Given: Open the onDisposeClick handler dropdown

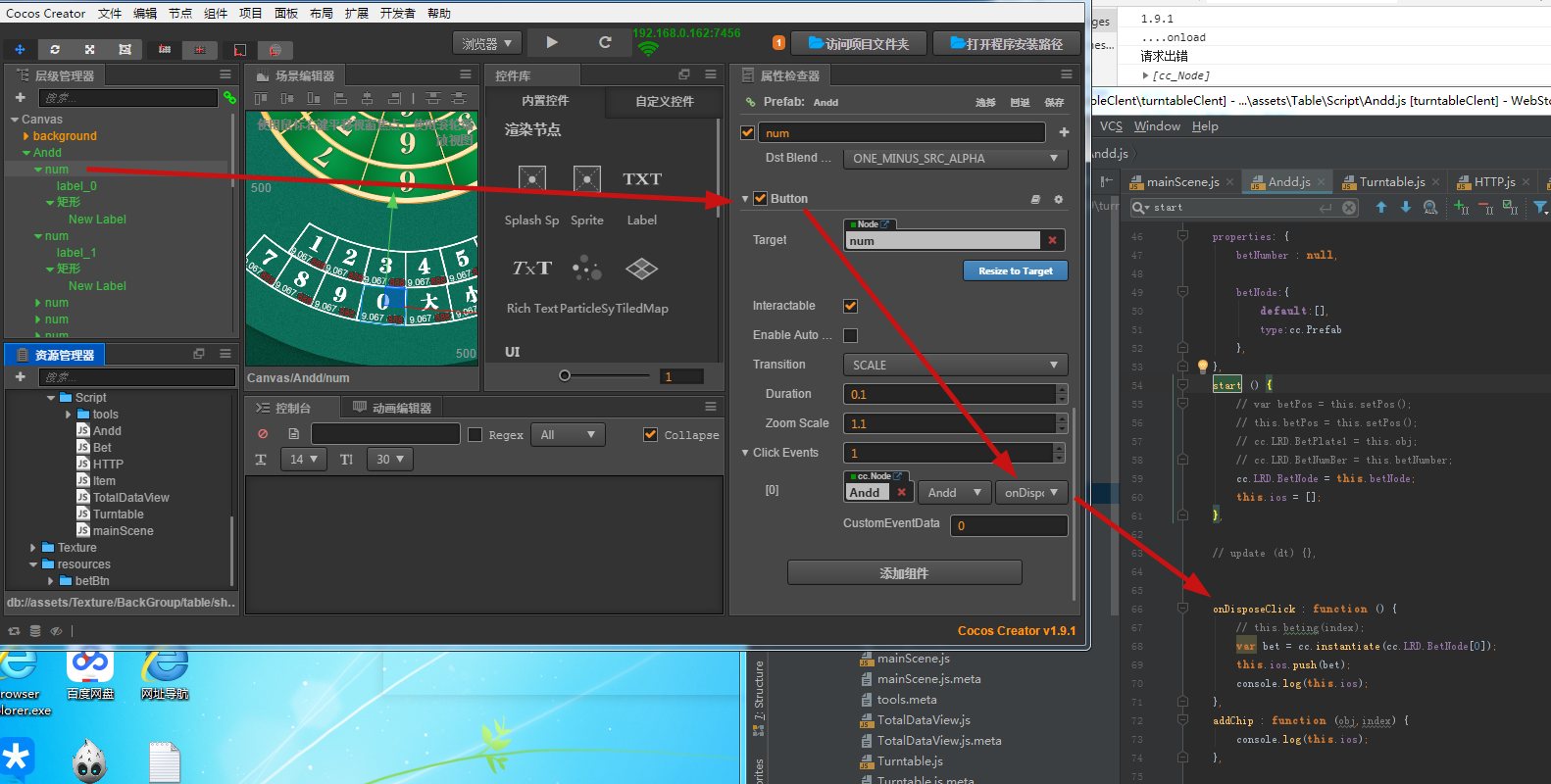Looking at the screenshot, I should [1032, 493].
